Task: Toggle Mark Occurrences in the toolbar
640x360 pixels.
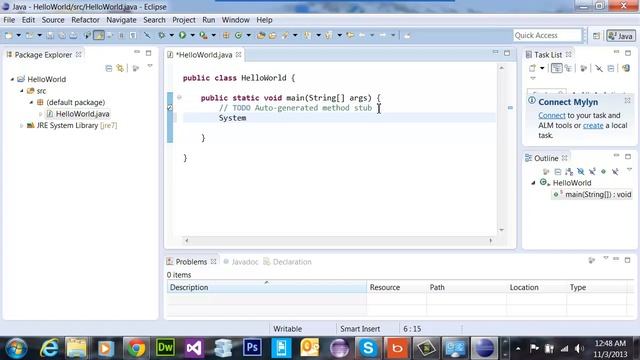Action: click(99, 36)
